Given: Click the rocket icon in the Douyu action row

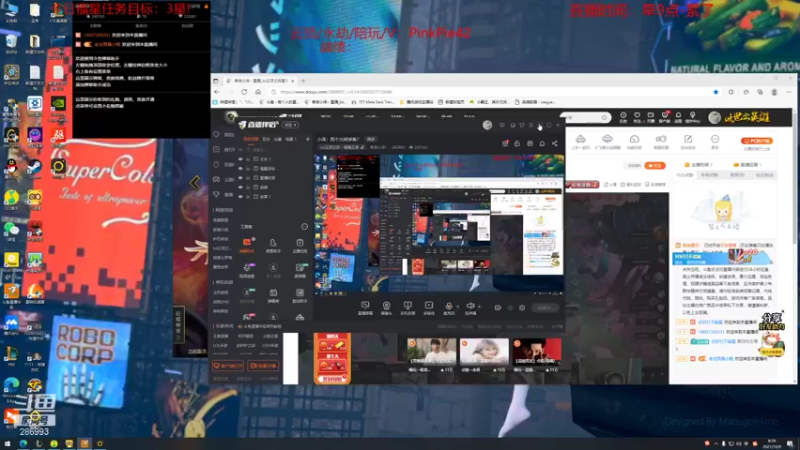Looking at the screenshot, I should click(607, 141).
